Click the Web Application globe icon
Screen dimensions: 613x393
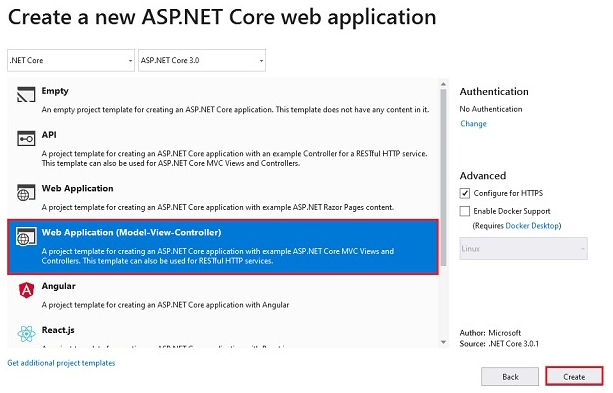(x=26, y=192)
